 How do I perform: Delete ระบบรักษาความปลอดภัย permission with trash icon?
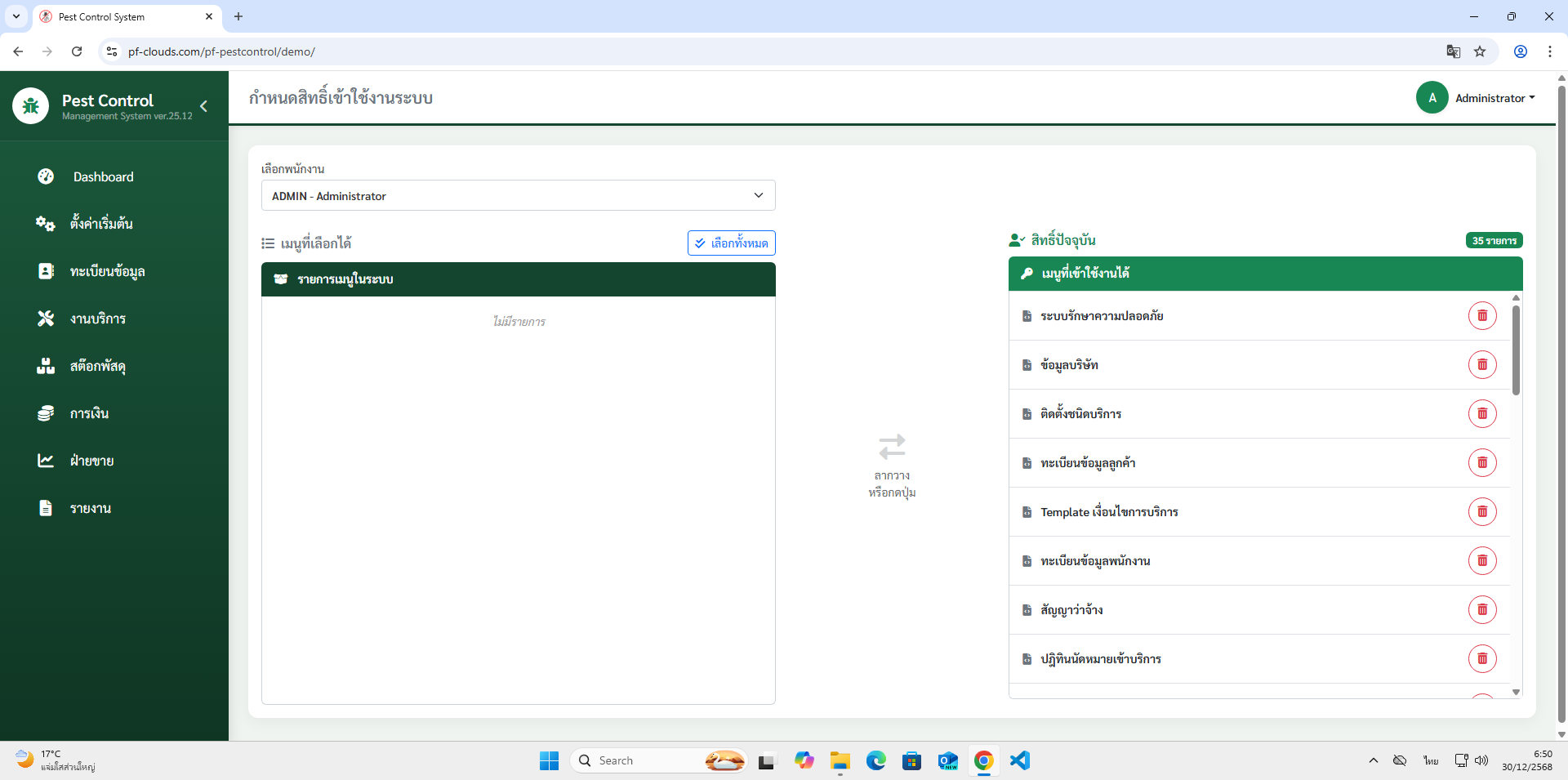1481,316
